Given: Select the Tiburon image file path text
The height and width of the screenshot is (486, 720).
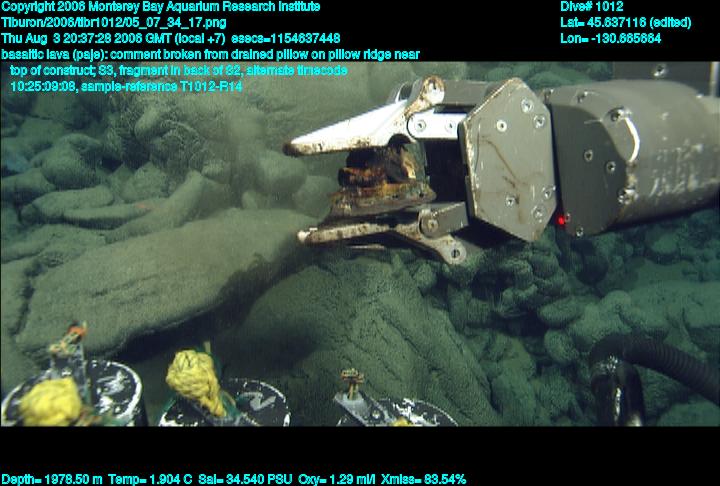Looking at the screenshot, I should (x=114, y=23).
